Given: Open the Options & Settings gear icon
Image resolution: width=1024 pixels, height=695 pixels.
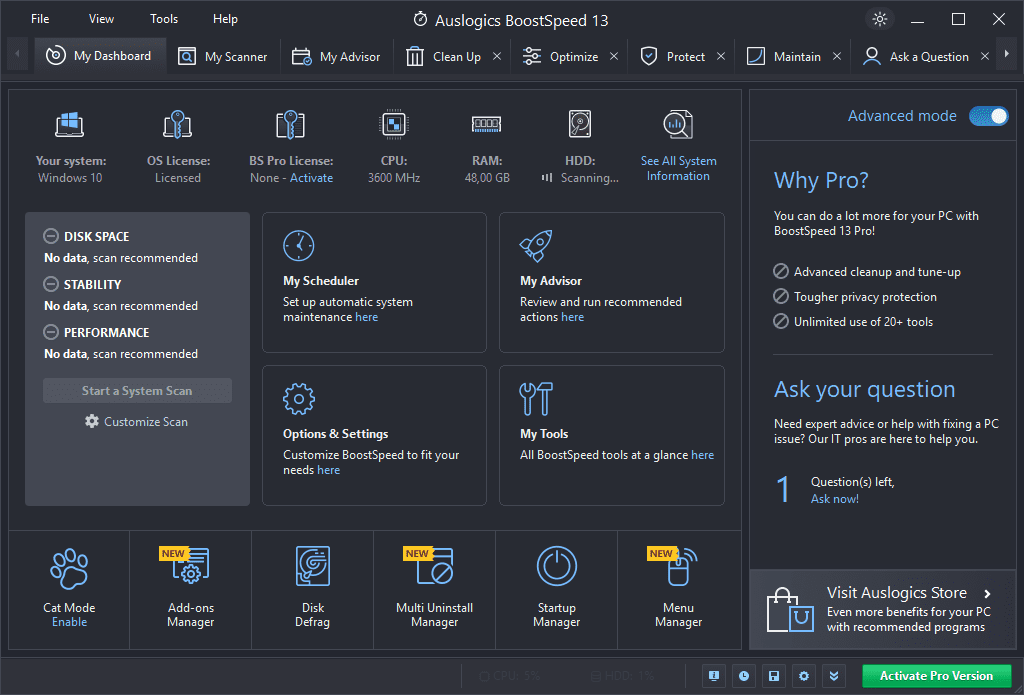Looking at the screenshot, I should coord(298,398).
